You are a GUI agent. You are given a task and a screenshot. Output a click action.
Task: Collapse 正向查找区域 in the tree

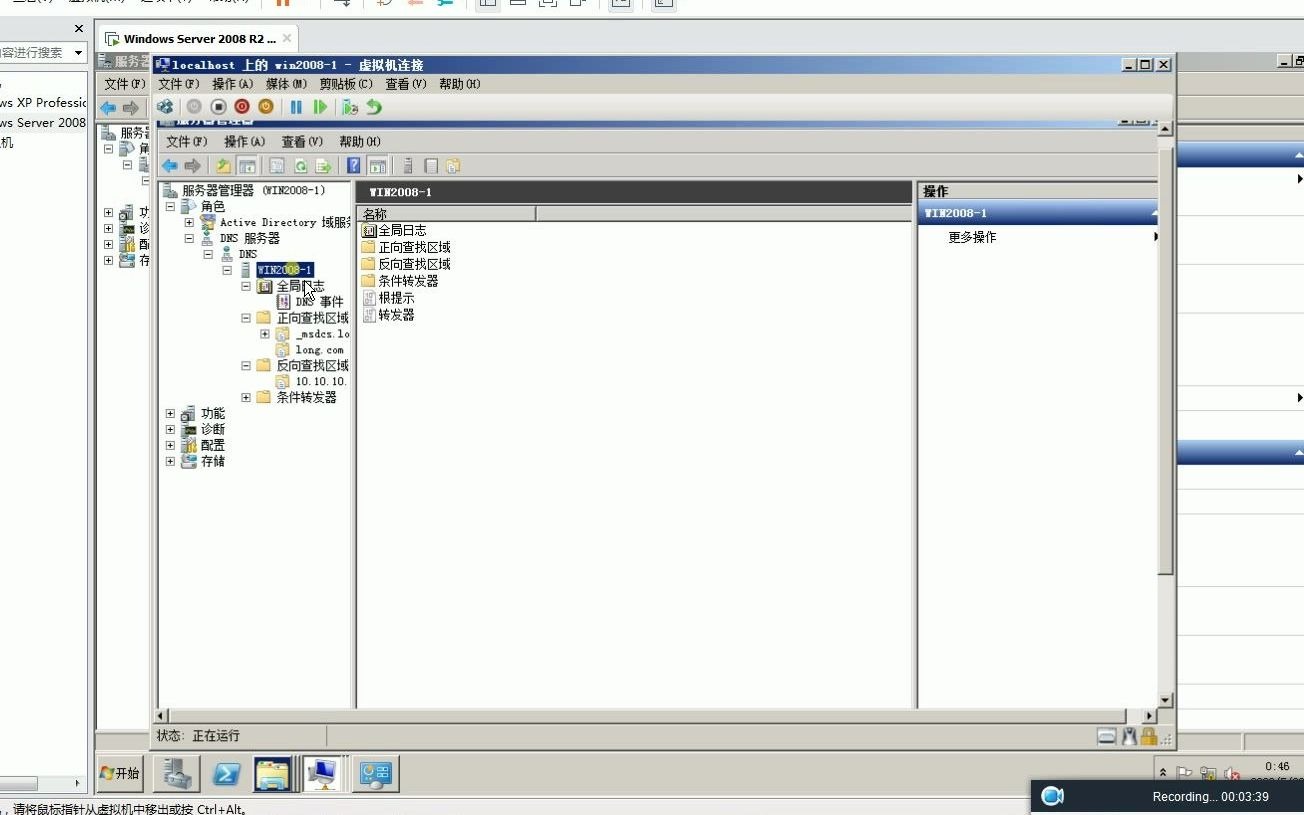click(246, 318)
